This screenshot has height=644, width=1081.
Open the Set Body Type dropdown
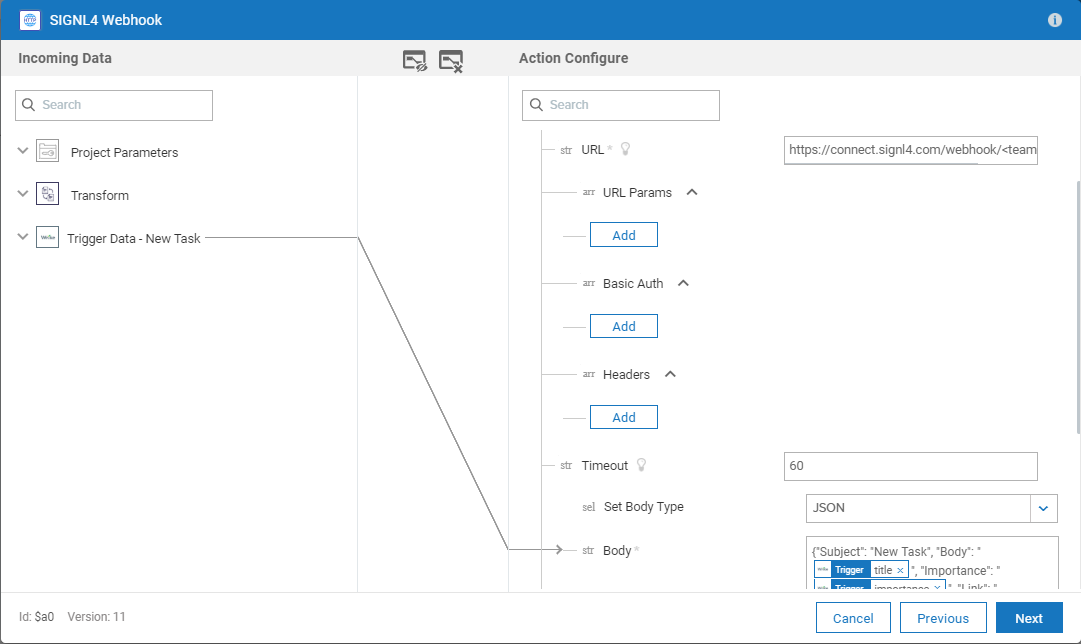(1044, 508)
